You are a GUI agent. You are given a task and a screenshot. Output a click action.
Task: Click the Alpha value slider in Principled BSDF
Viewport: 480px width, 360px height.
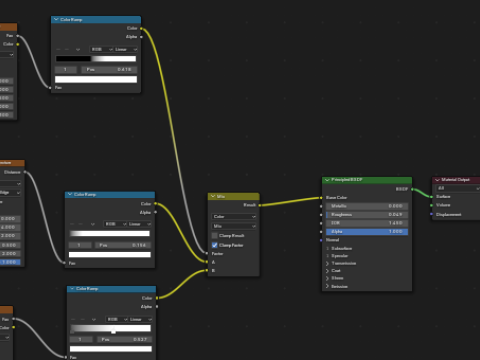(367, 231)
